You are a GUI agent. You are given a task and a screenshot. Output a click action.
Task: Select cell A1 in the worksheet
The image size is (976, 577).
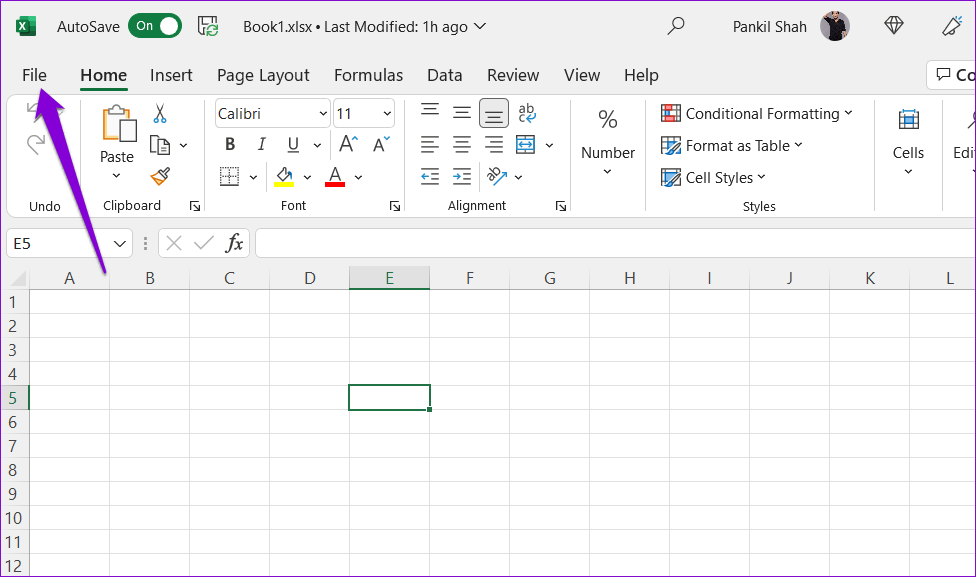[69, 301]
